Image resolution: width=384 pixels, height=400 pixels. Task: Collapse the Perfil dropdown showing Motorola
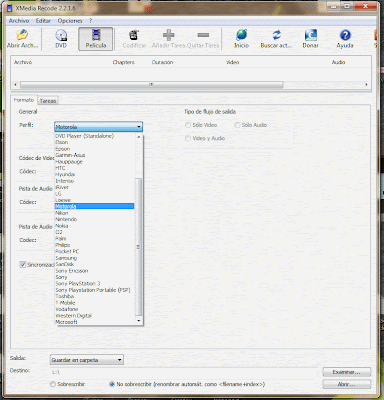[x=99, y=127]
